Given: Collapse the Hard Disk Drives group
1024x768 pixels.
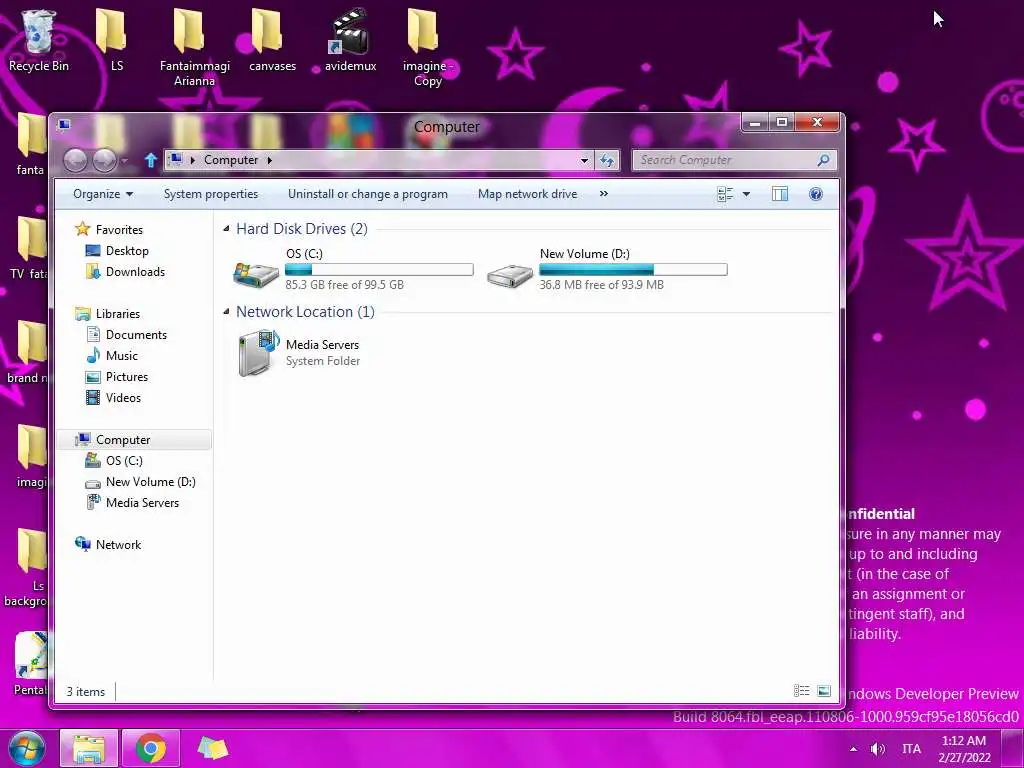Looking at the screenshot, I should click(226, 229).
